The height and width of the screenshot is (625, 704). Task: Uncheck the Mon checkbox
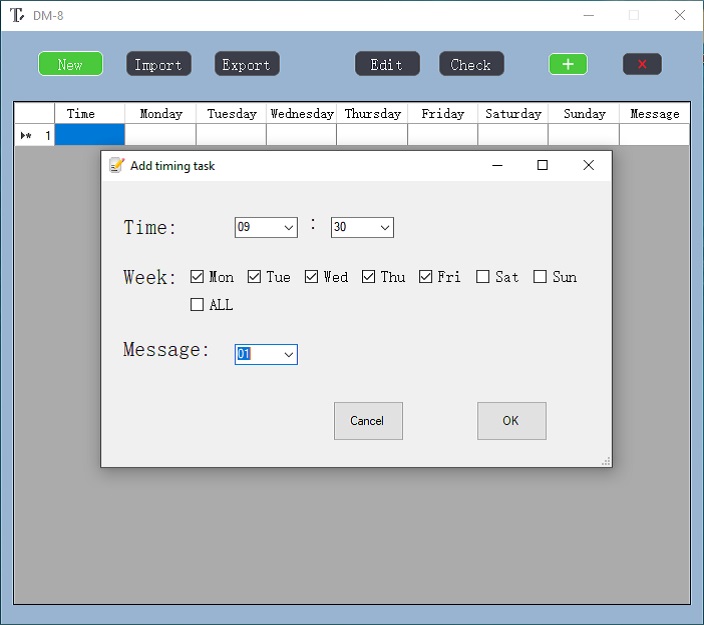pyautogui.click(x=197, y=277)
